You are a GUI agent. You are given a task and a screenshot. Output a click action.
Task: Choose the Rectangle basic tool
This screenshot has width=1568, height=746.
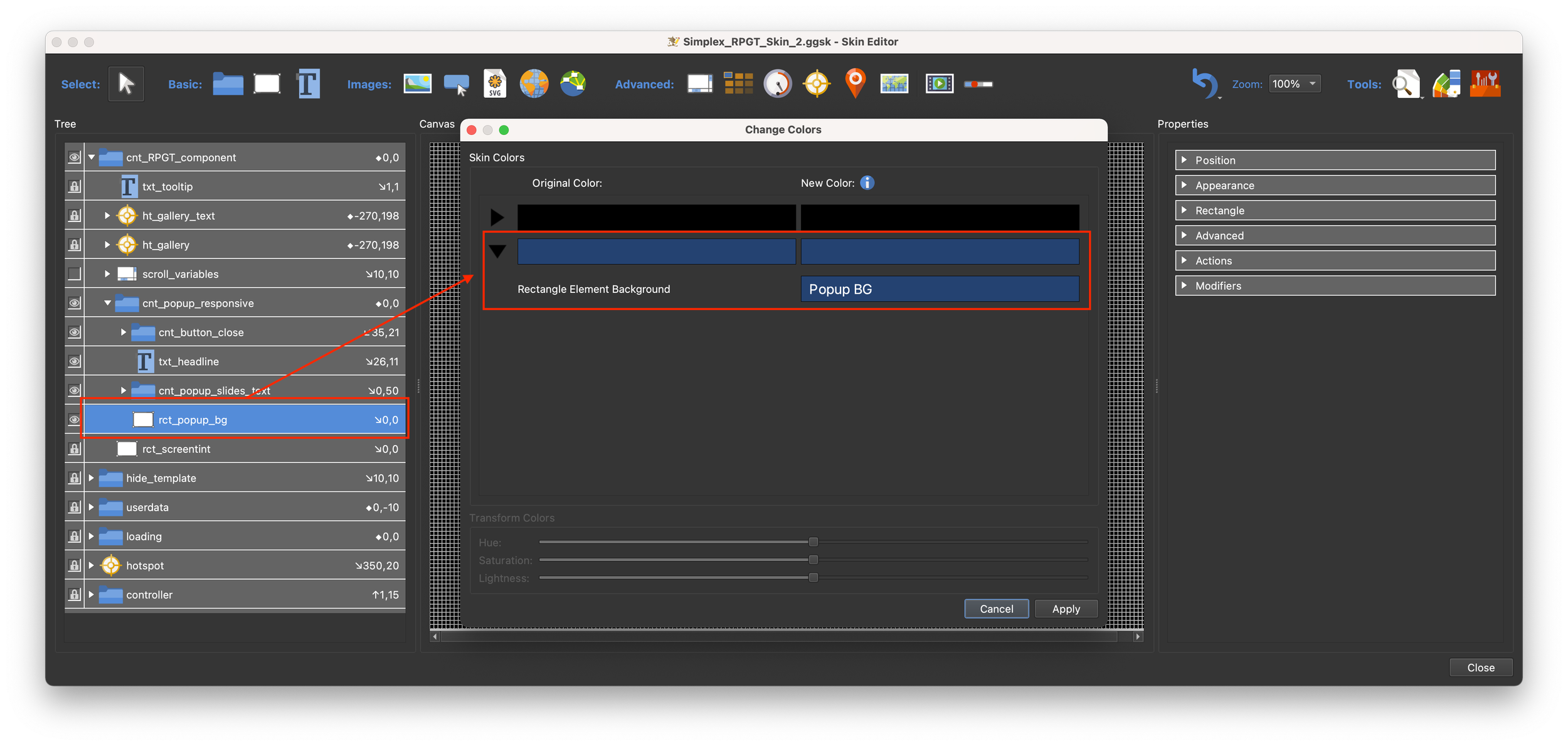point(267,83)
